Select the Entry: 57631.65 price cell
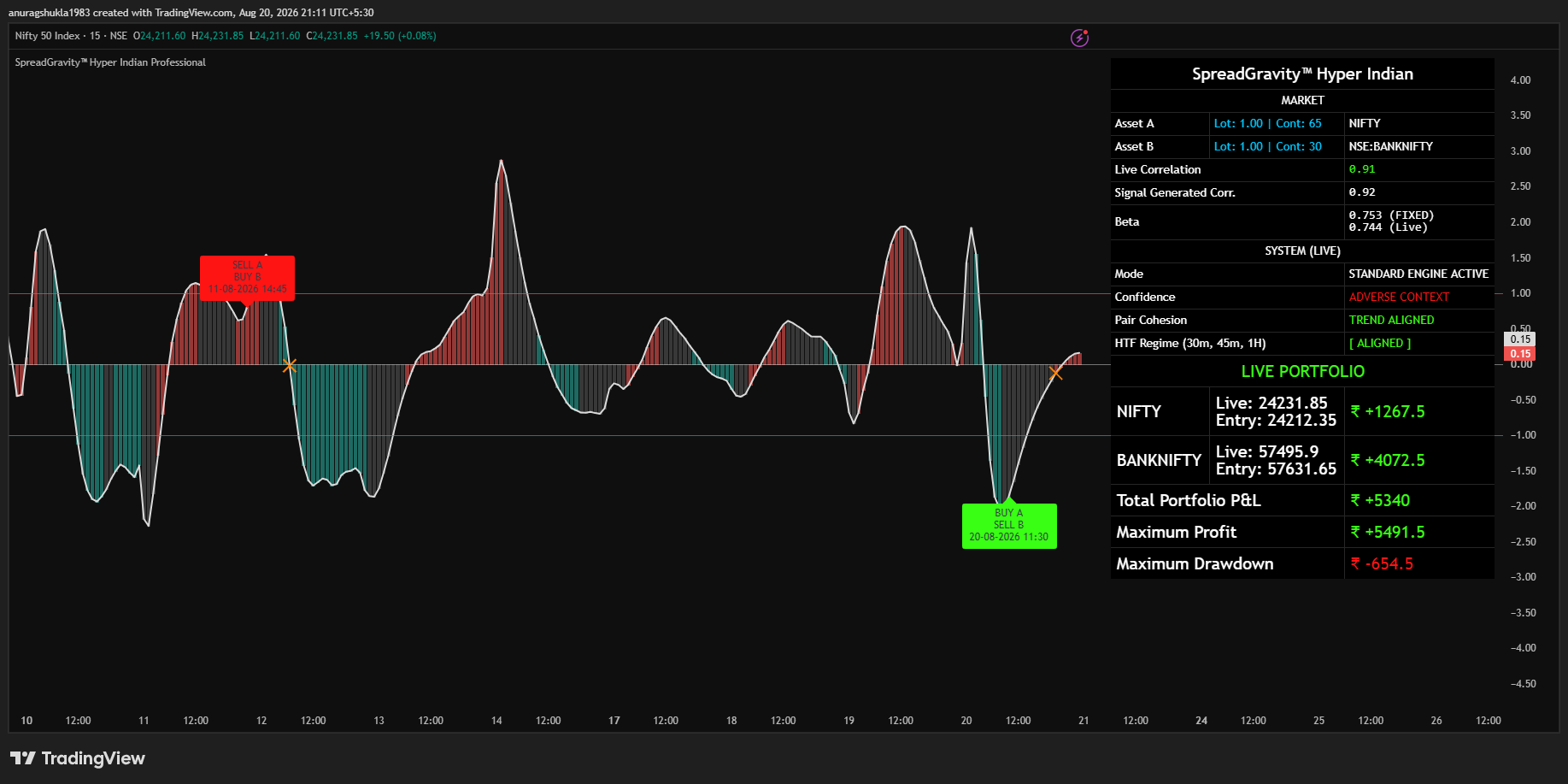The height and width of the screenshot is (784, 1568). (x=1276, y=469)
